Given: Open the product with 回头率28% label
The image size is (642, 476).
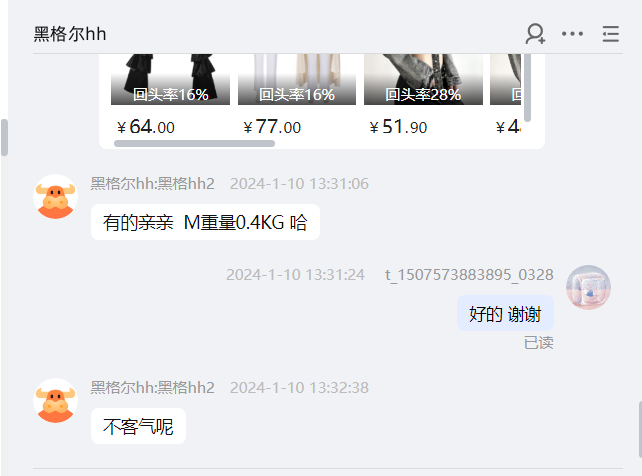Looking at the screenshot, I should tap(423, 95).
